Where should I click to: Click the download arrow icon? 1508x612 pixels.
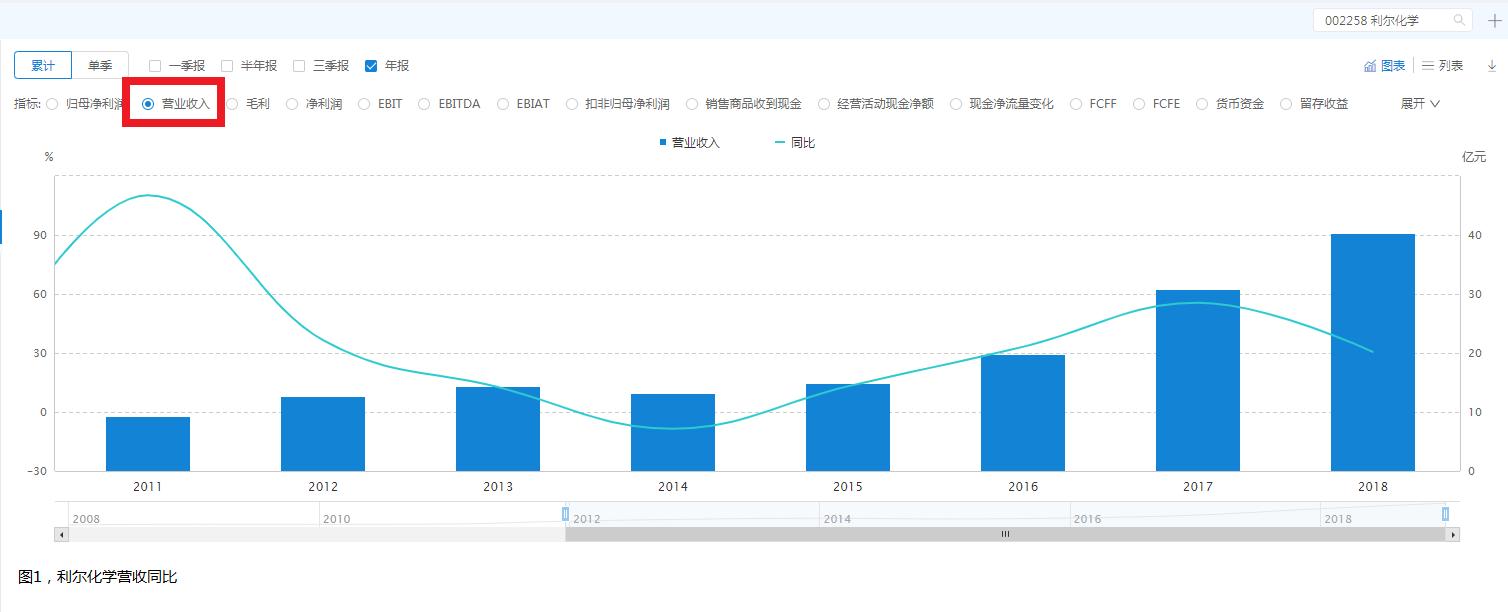(x=1491, y=66)
